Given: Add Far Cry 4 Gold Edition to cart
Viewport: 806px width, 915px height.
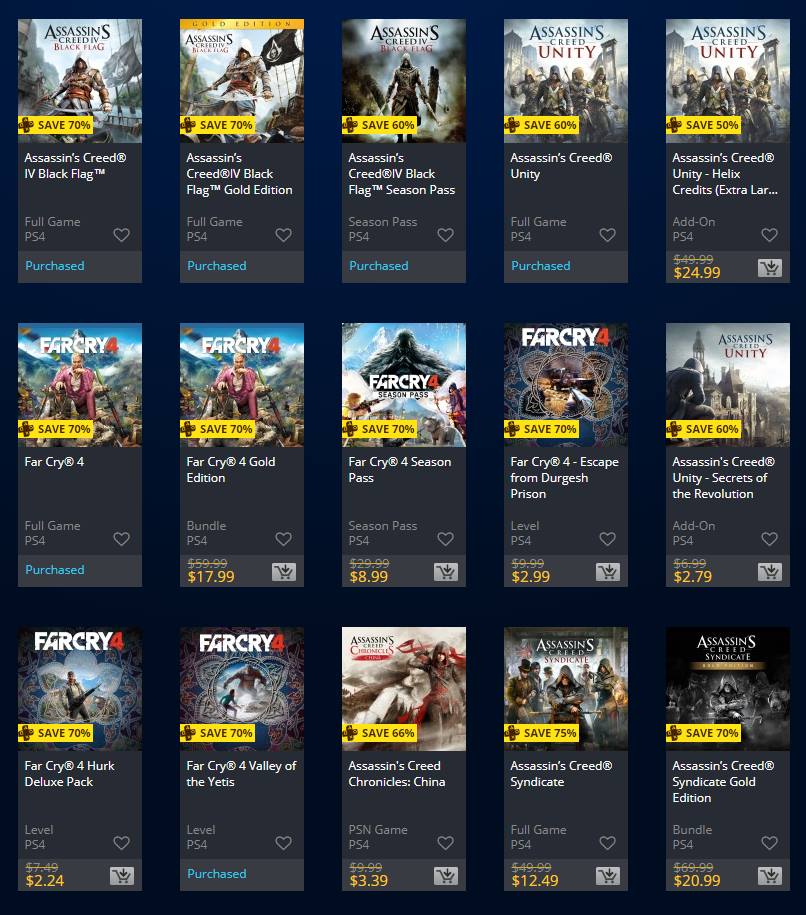Looking at the screenshot, I should pos(284,572).
